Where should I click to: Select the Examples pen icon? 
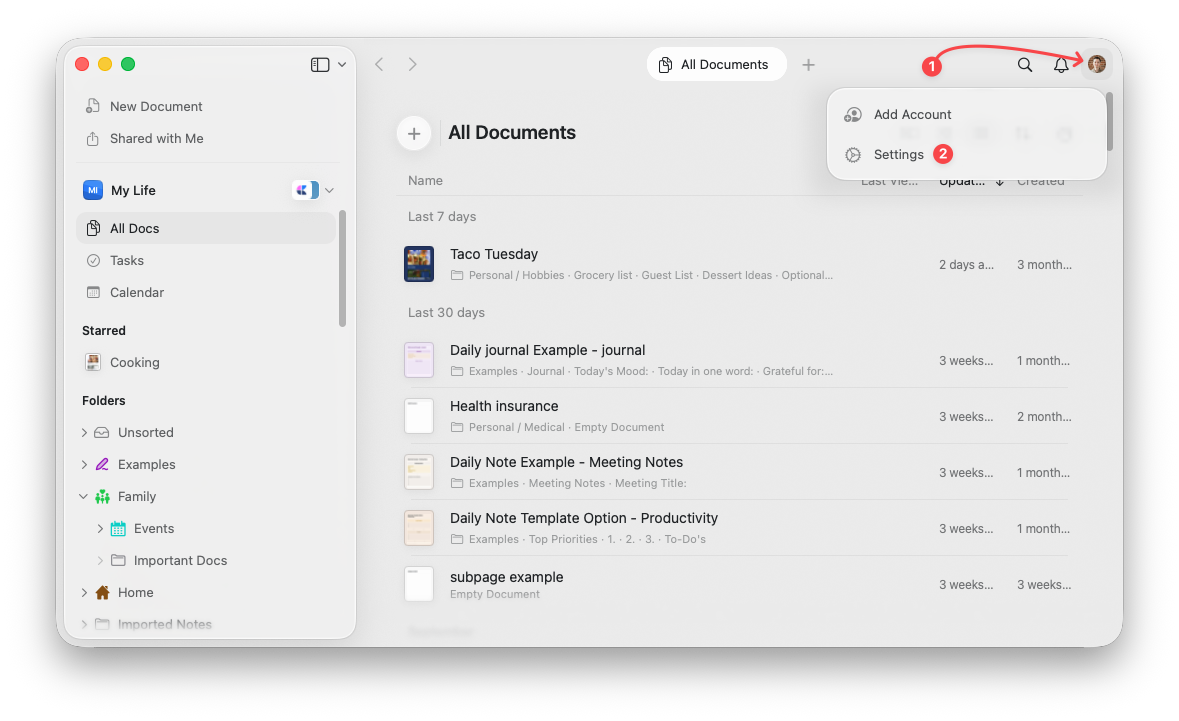102,464
